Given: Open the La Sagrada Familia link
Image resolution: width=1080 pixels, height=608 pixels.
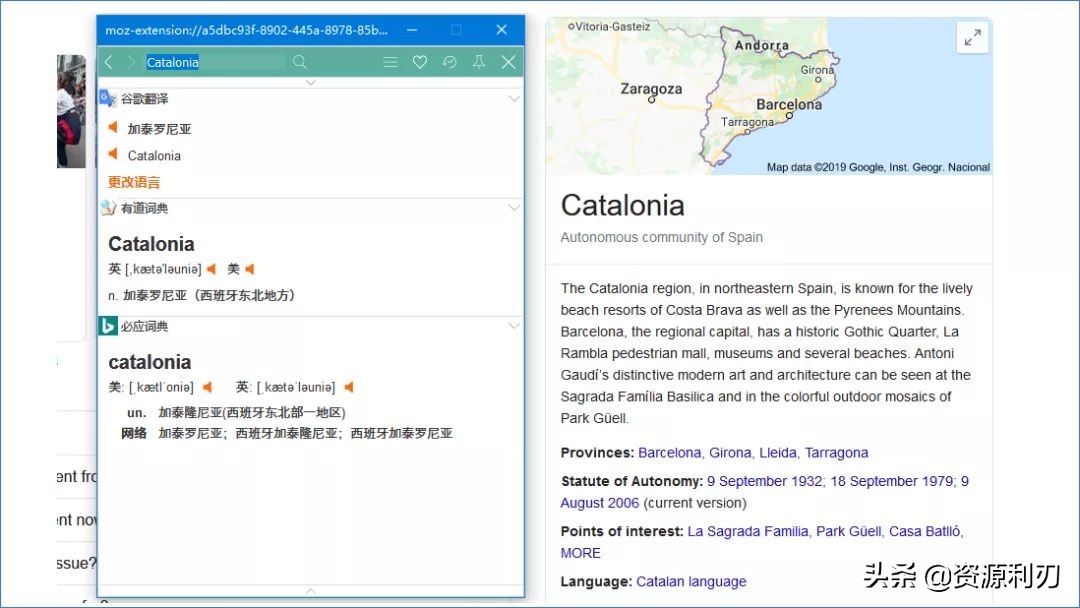Looking at the screenshot, I should [x=748, y=531].
